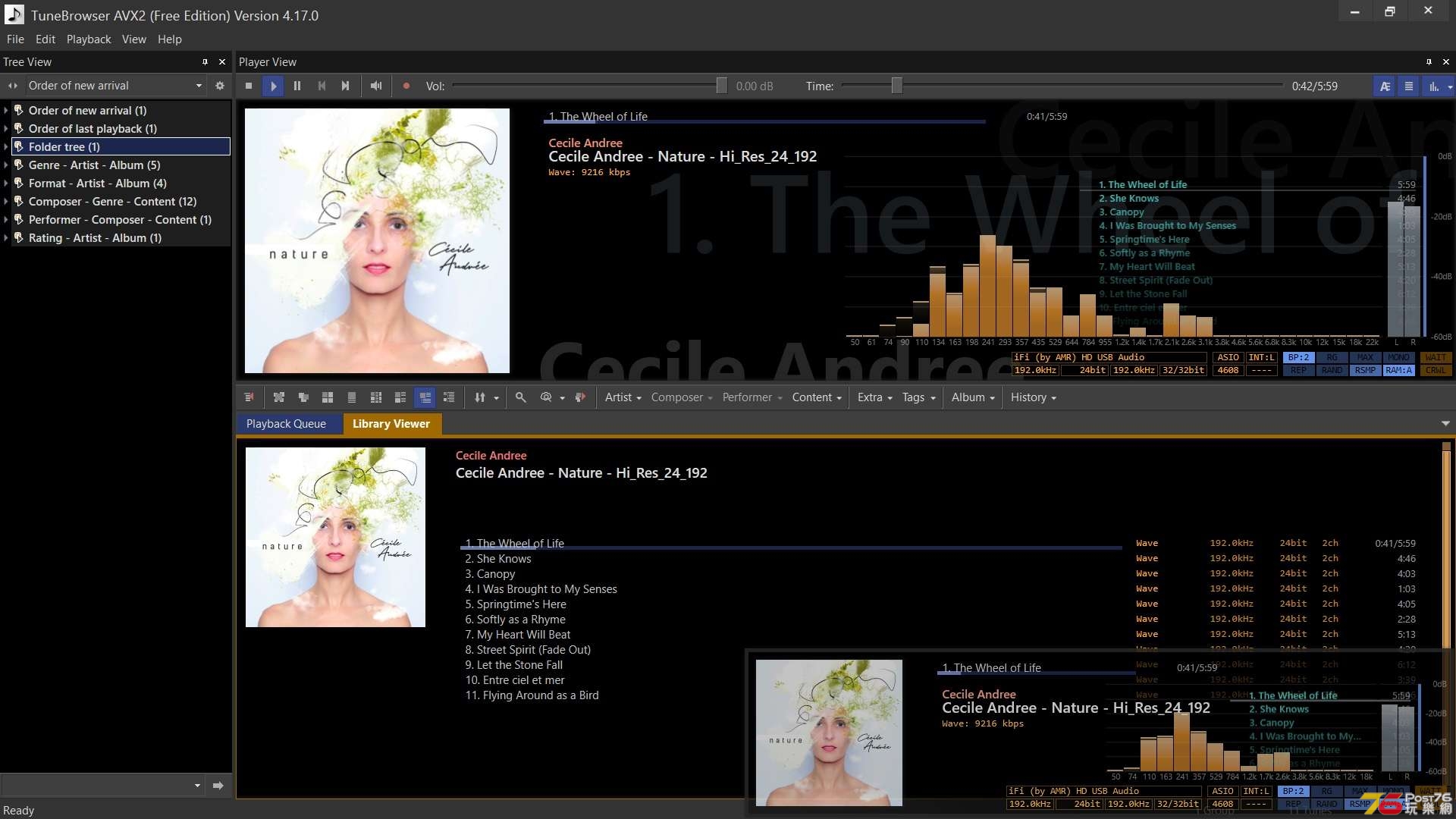Screen dimensions: 1456x819
Task: Click the magnifier search icon
Action: 521,397
